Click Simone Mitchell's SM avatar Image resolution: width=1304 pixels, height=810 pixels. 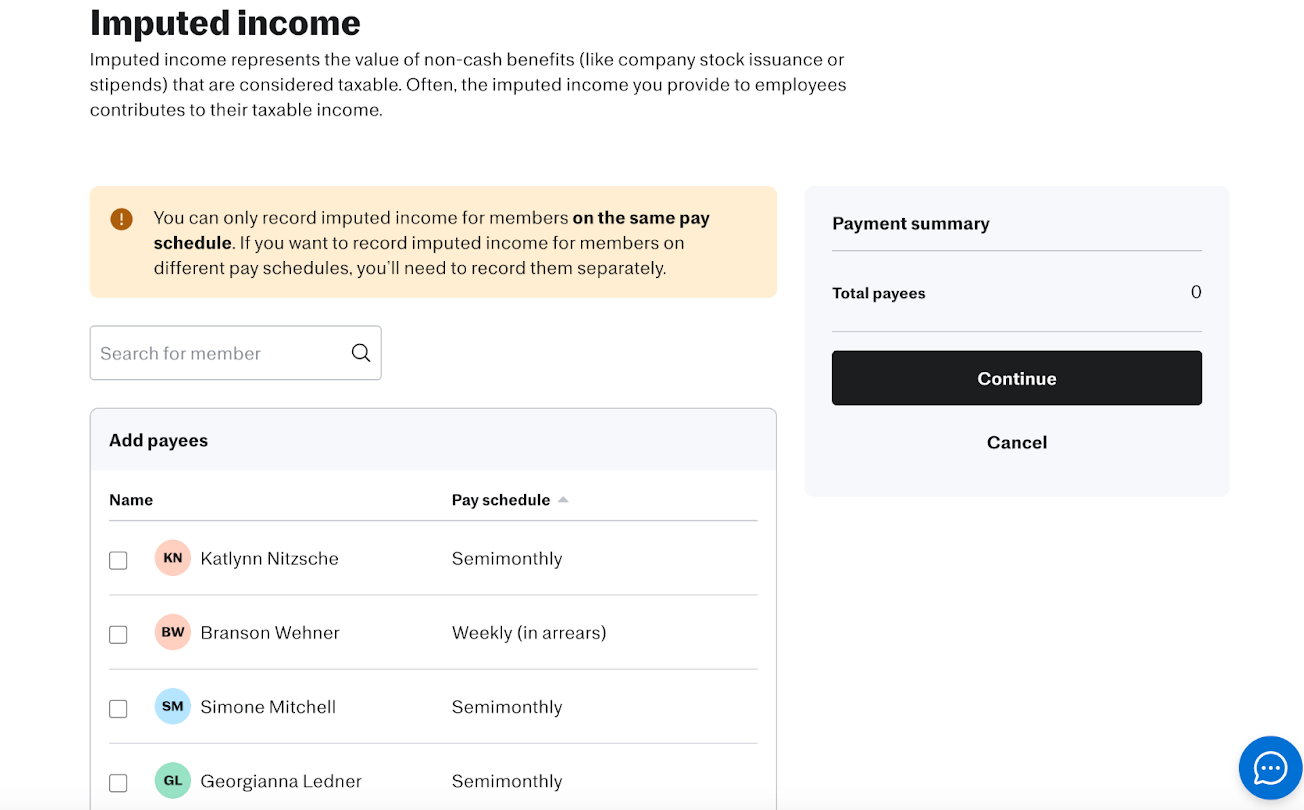pyautogui.click(x=173, y=706)
